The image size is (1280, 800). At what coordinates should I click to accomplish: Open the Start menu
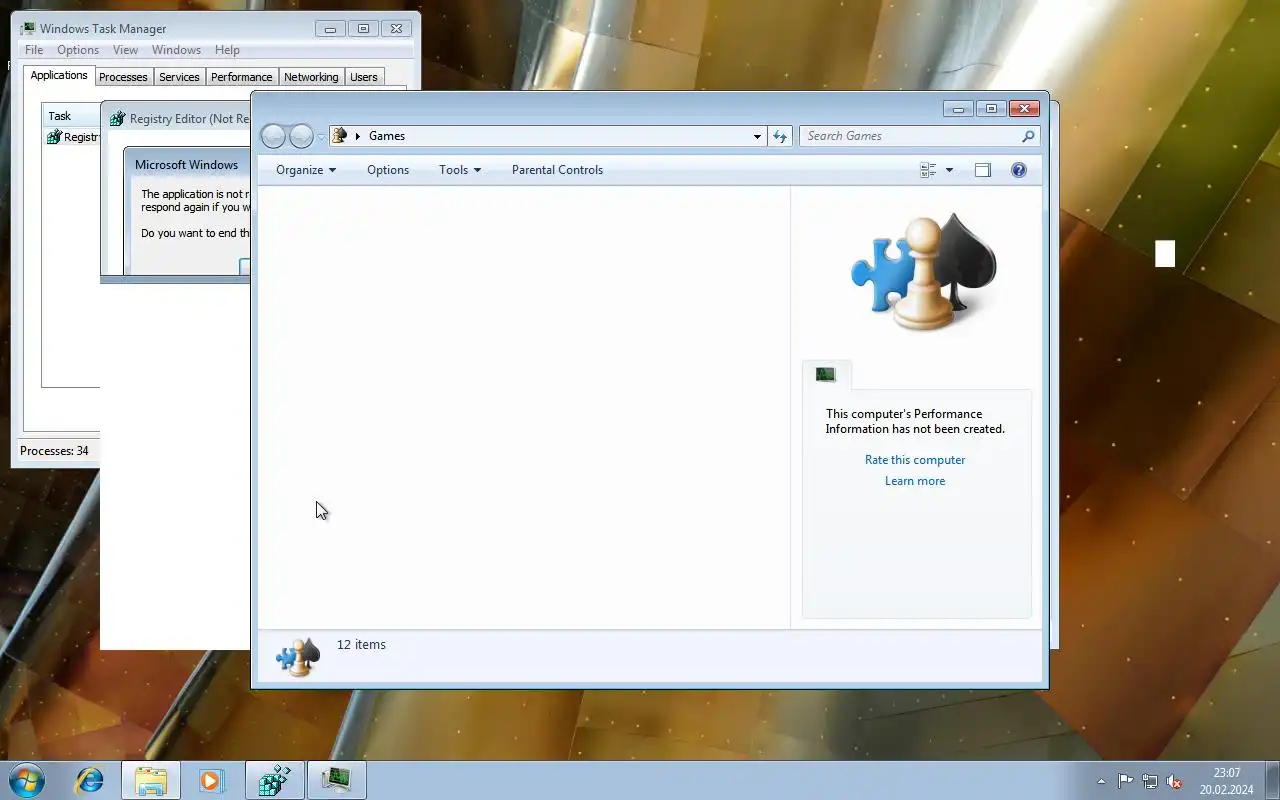tap(27, 780)
